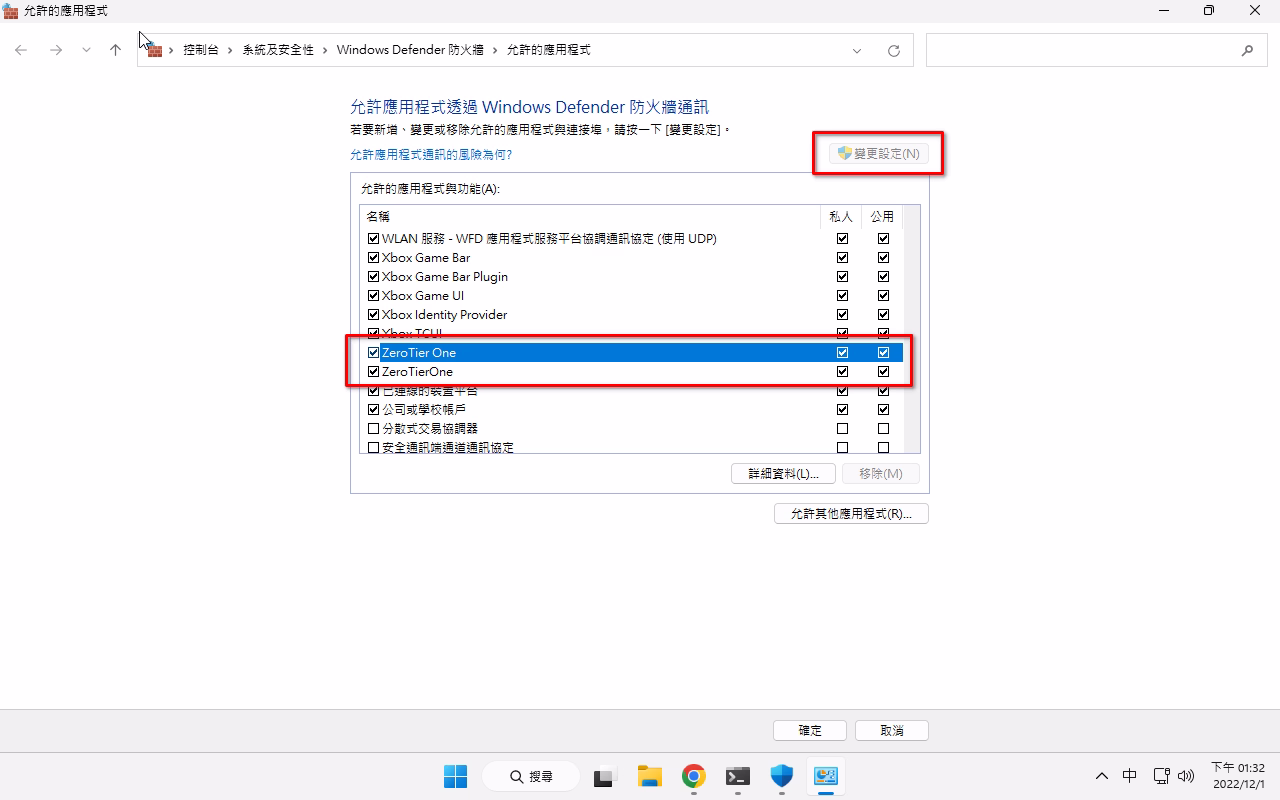Expand chevron after Windows Defender 防火牆

click(x=495, y=50)
